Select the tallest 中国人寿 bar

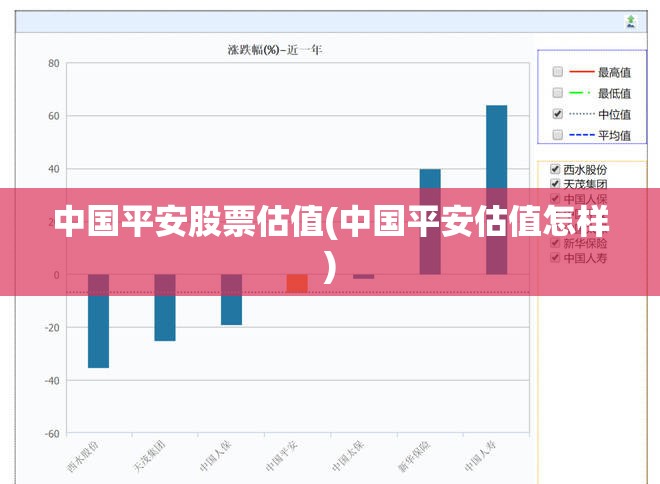click(497, 190)
